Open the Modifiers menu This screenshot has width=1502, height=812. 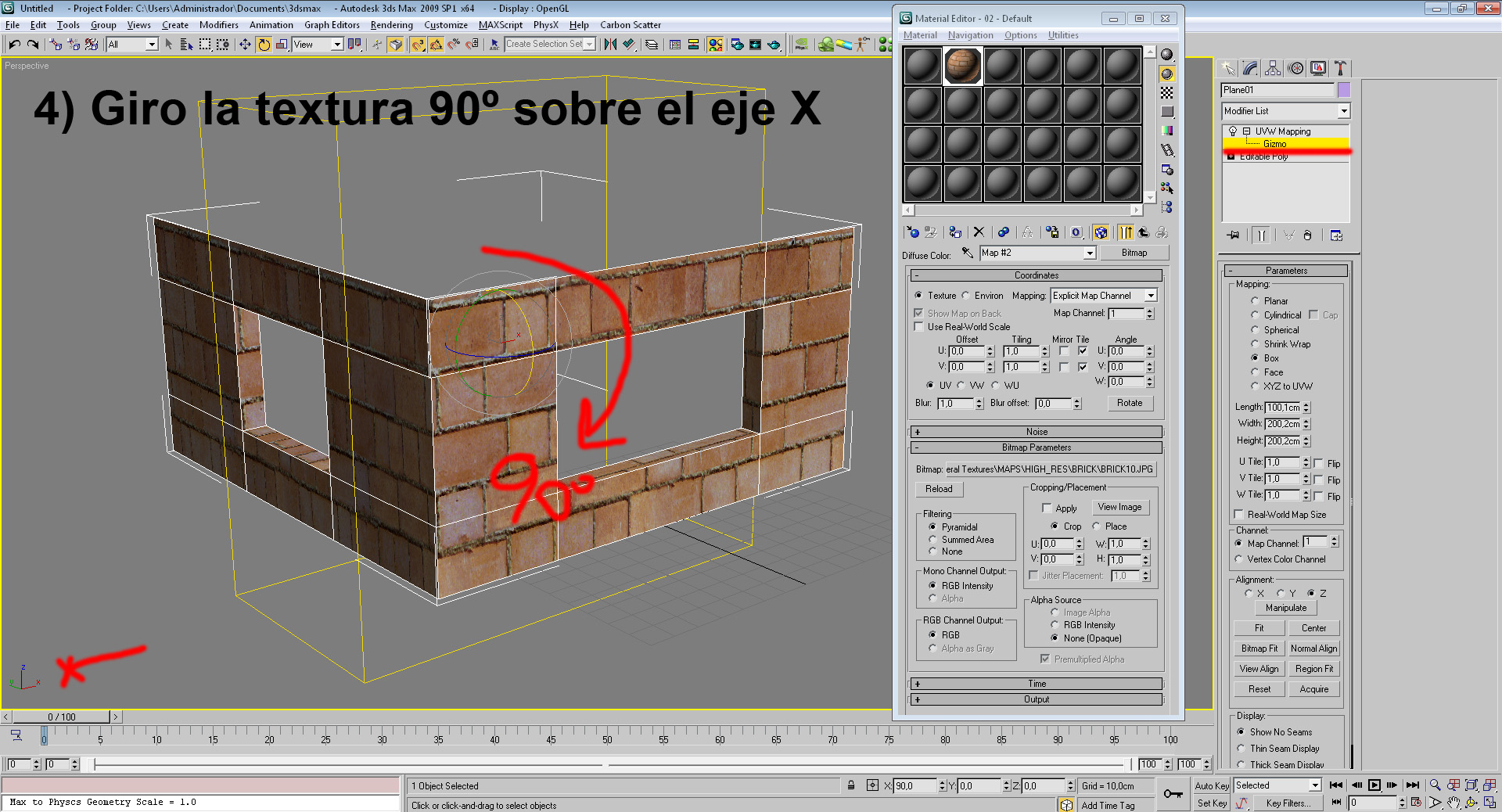[218, 25]
